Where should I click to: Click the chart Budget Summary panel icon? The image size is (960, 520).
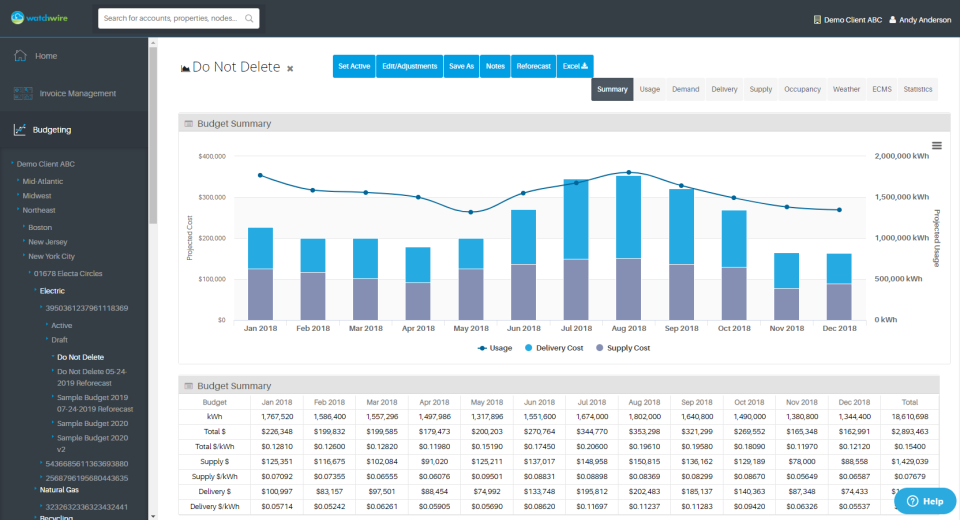pyautogui.click(x=189, y=124)
